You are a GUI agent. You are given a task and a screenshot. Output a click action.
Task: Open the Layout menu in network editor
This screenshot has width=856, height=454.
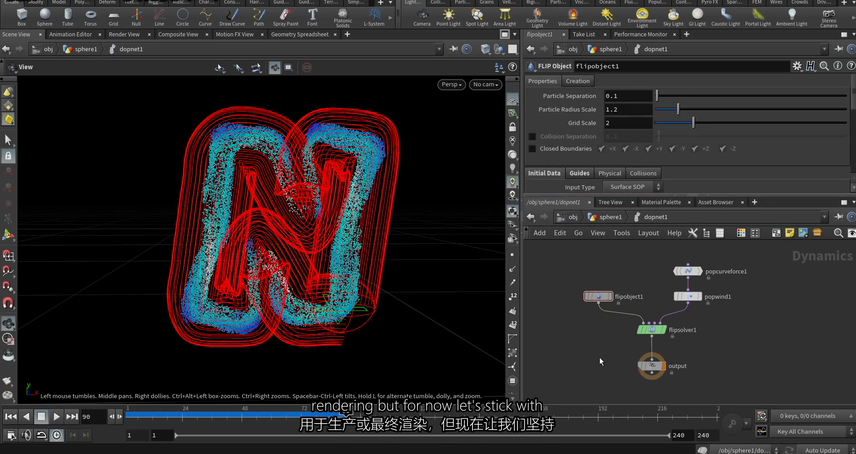coord(648,233)
